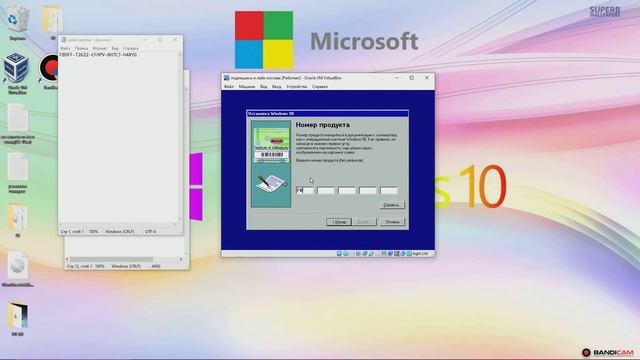This screenshot has width=640, height=360.
Task: Open Справка menu in VirtualBox window
Action: click(320, 87)
